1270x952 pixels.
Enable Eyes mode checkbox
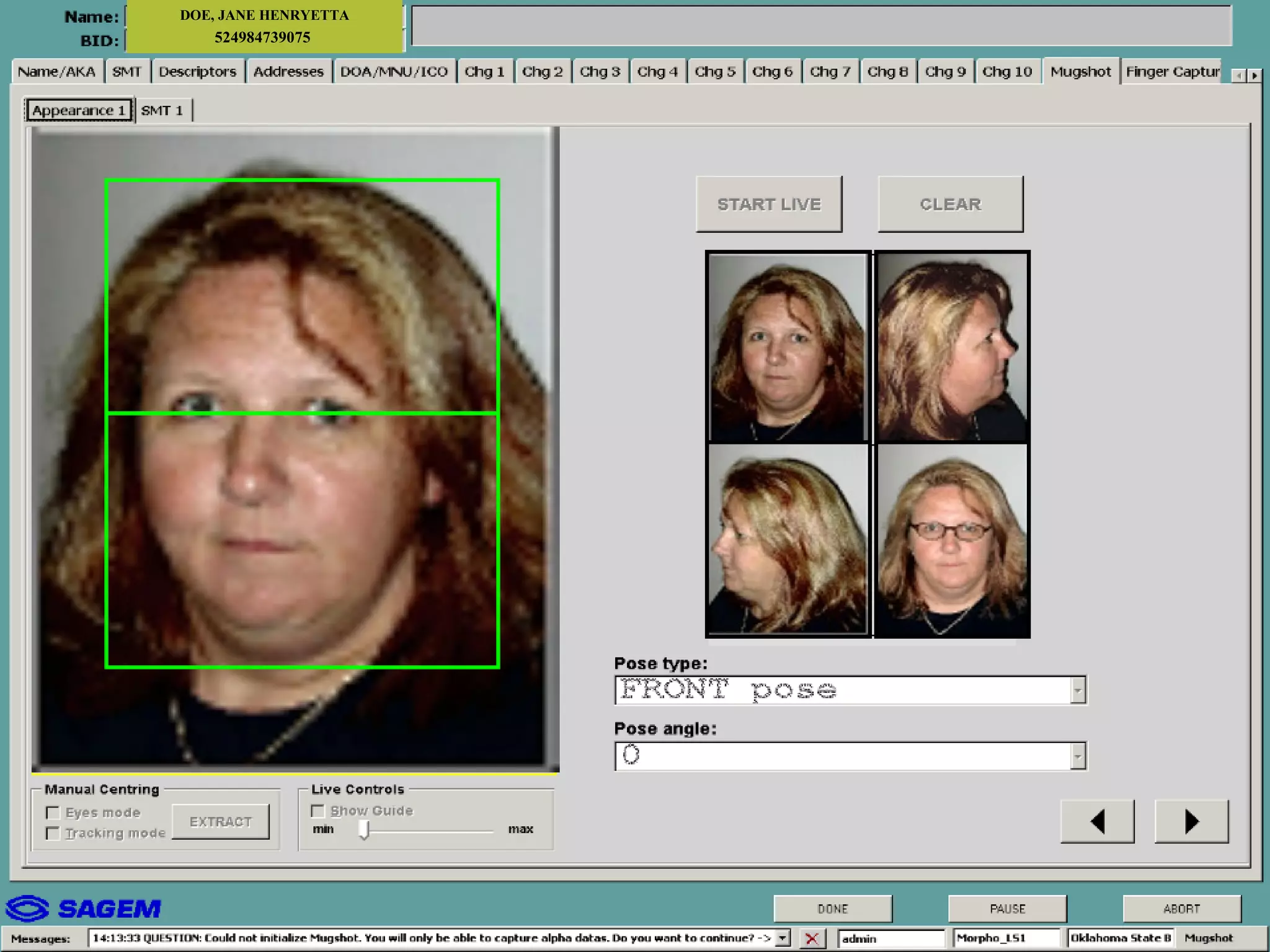[53, 813]
